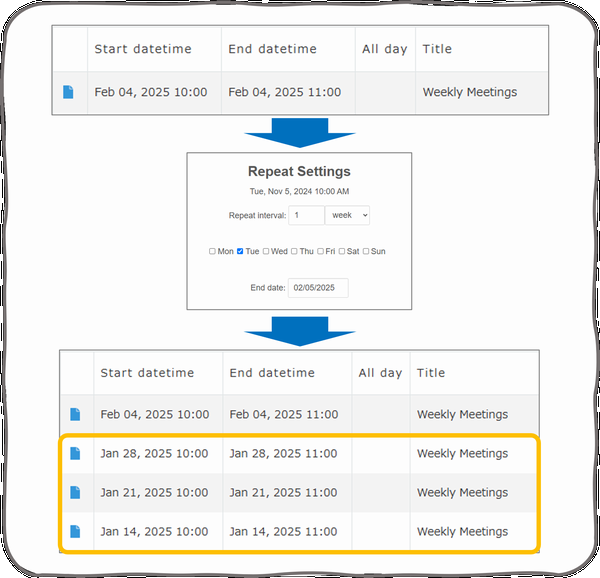
Task: Click the End date field 02/05/2025
Action: pos(318,288)
